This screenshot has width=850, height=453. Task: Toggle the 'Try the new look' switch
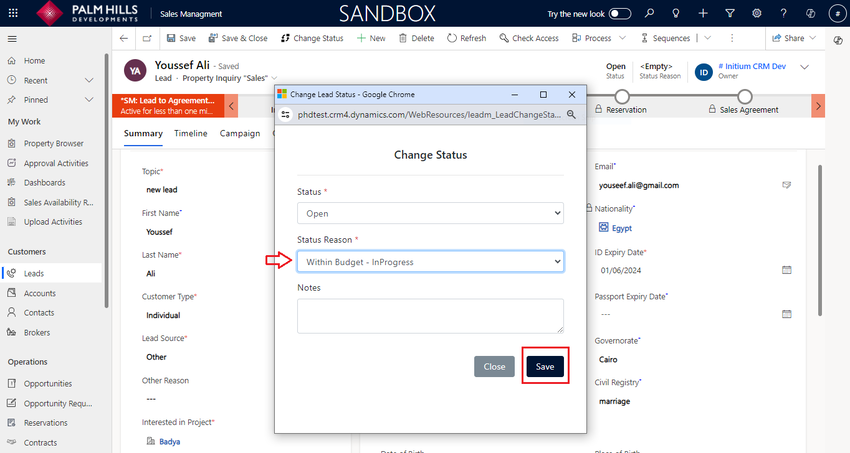pos(620,13)
